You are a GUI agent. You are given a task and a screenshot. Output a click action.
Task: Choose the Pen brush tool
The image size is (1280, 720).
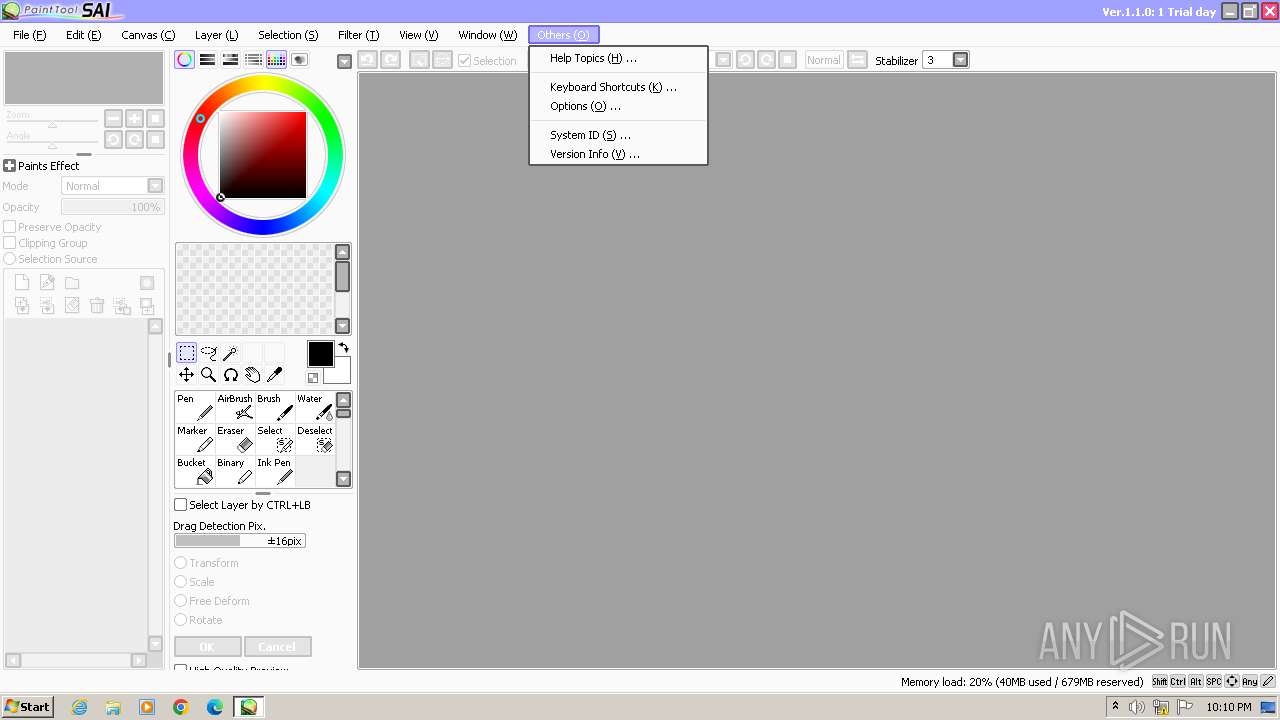[x=195, y=407]
